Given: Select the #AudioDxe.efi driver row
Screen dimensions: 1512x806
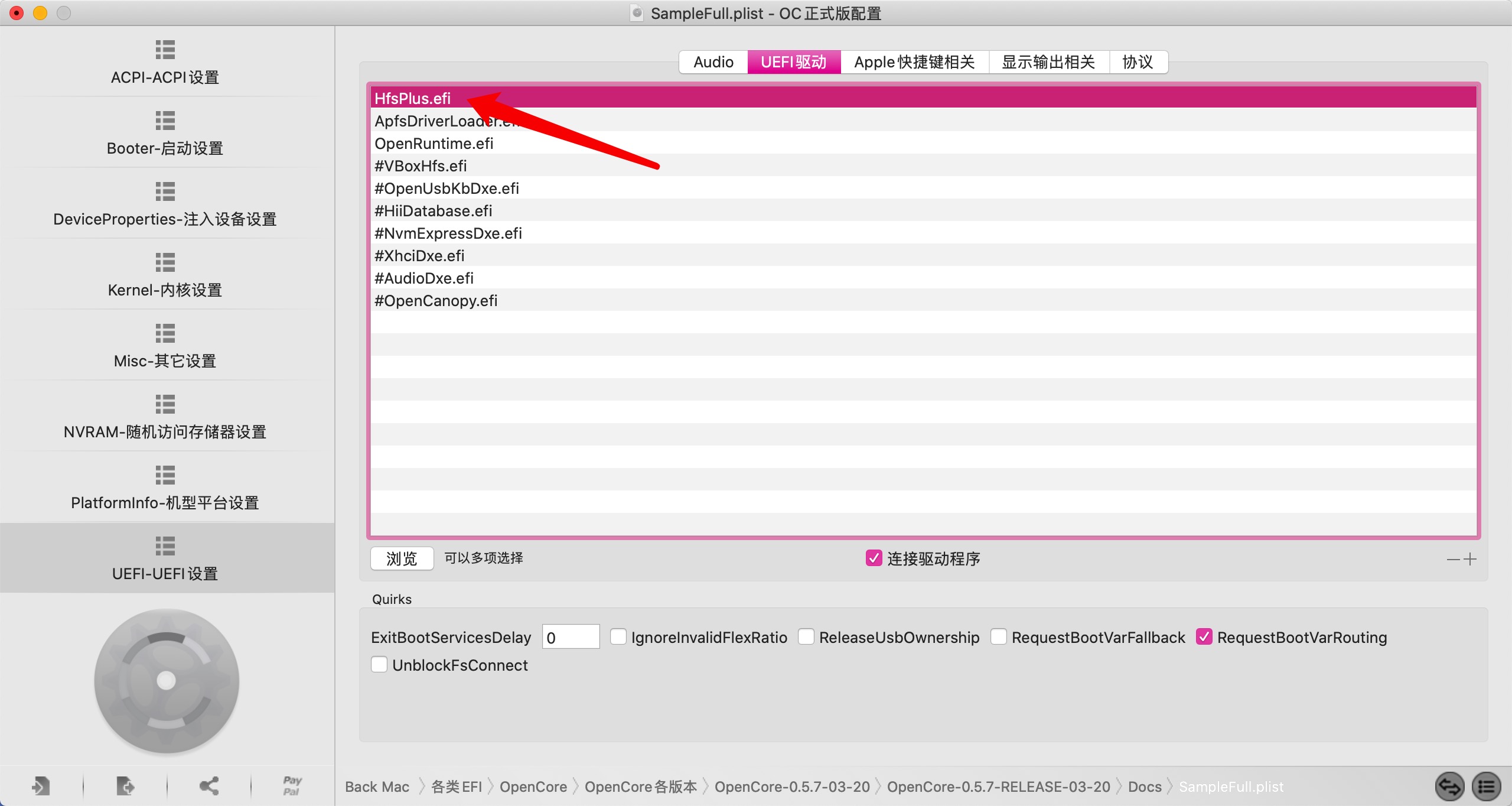Looking at the screenshot, I should coord(924,278).
